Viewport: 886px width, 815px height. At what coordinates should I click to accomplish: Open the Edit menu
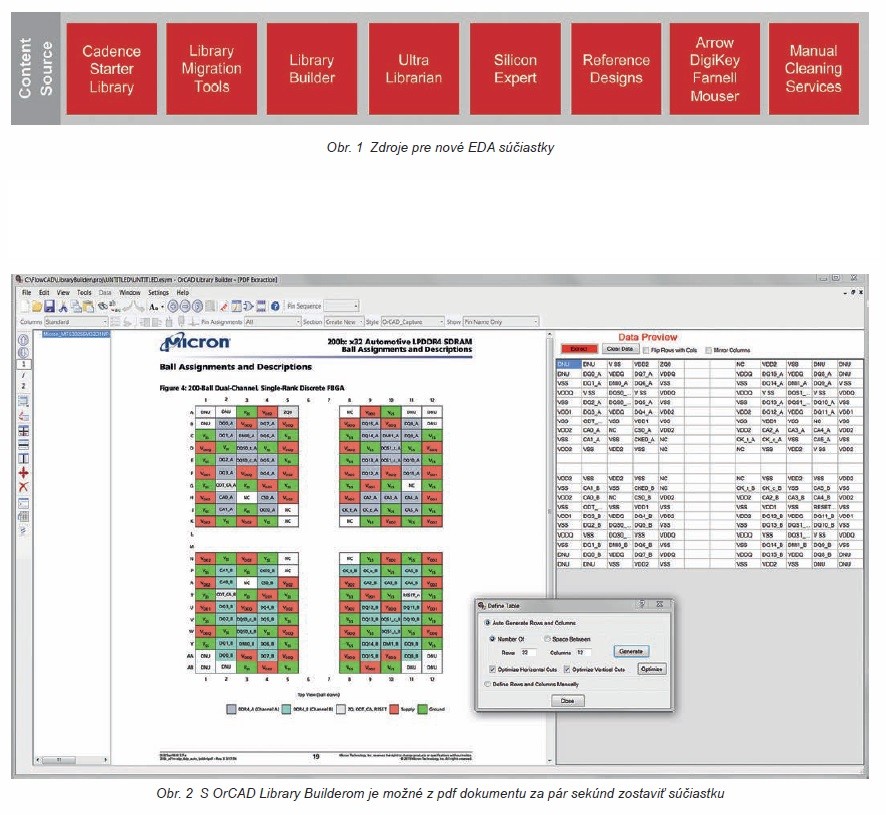44,292
